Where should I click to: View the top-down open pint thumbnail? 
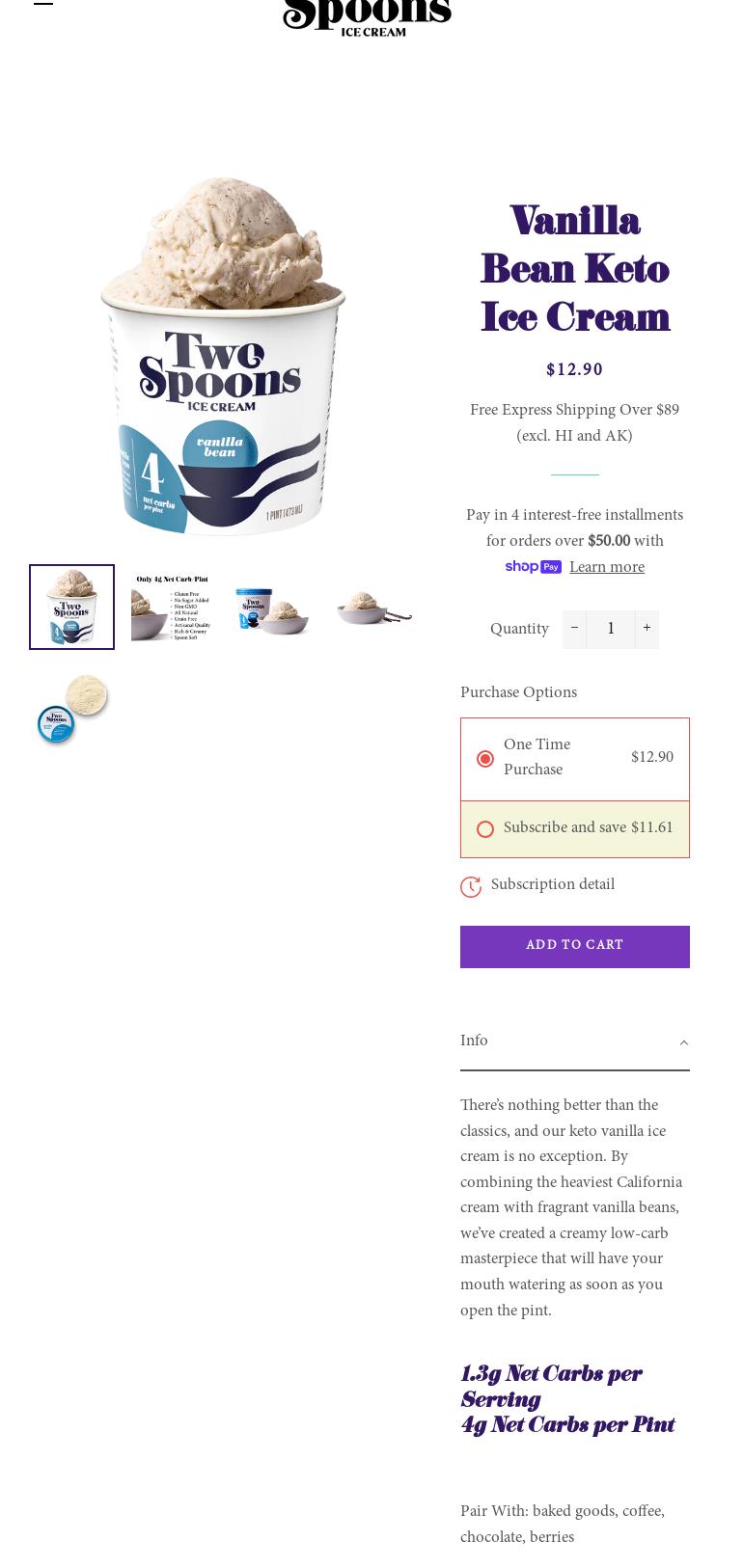(71, 708)
